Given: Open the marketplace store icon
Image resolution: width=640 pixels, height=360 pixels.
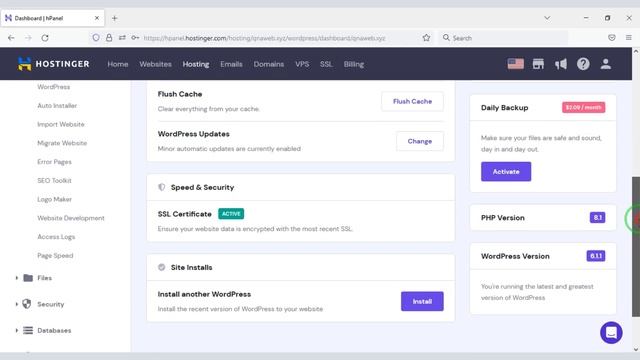Looking at the screenshot, I should coord(538,64).
